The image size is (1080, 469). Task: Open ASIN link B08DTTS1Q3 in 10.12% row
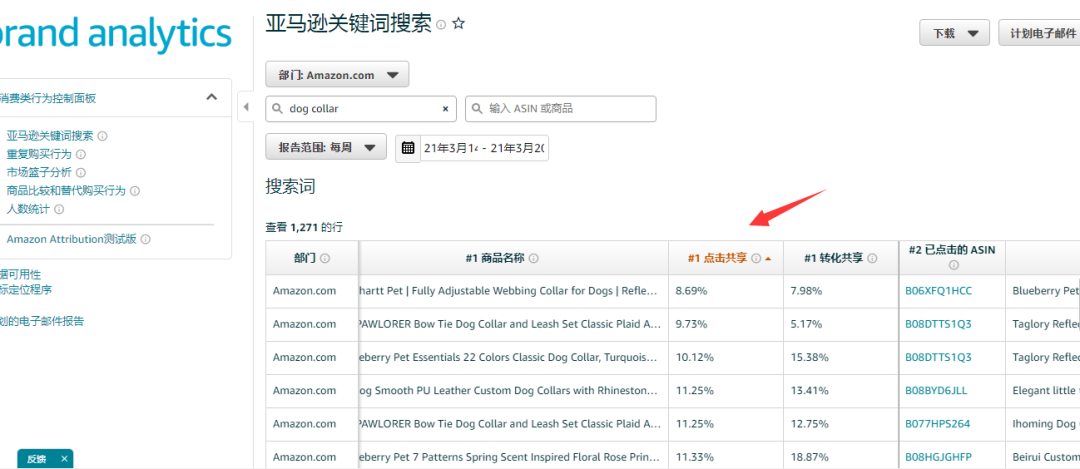[x=938, y=357]
